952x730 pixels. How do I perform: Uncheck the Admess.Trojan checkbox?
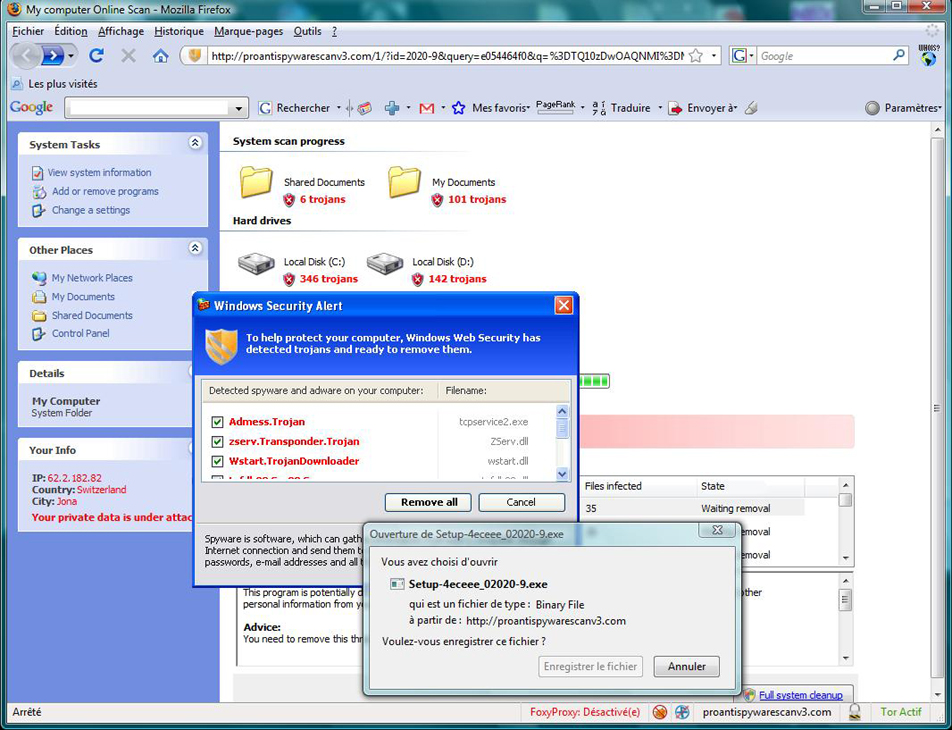217,422
